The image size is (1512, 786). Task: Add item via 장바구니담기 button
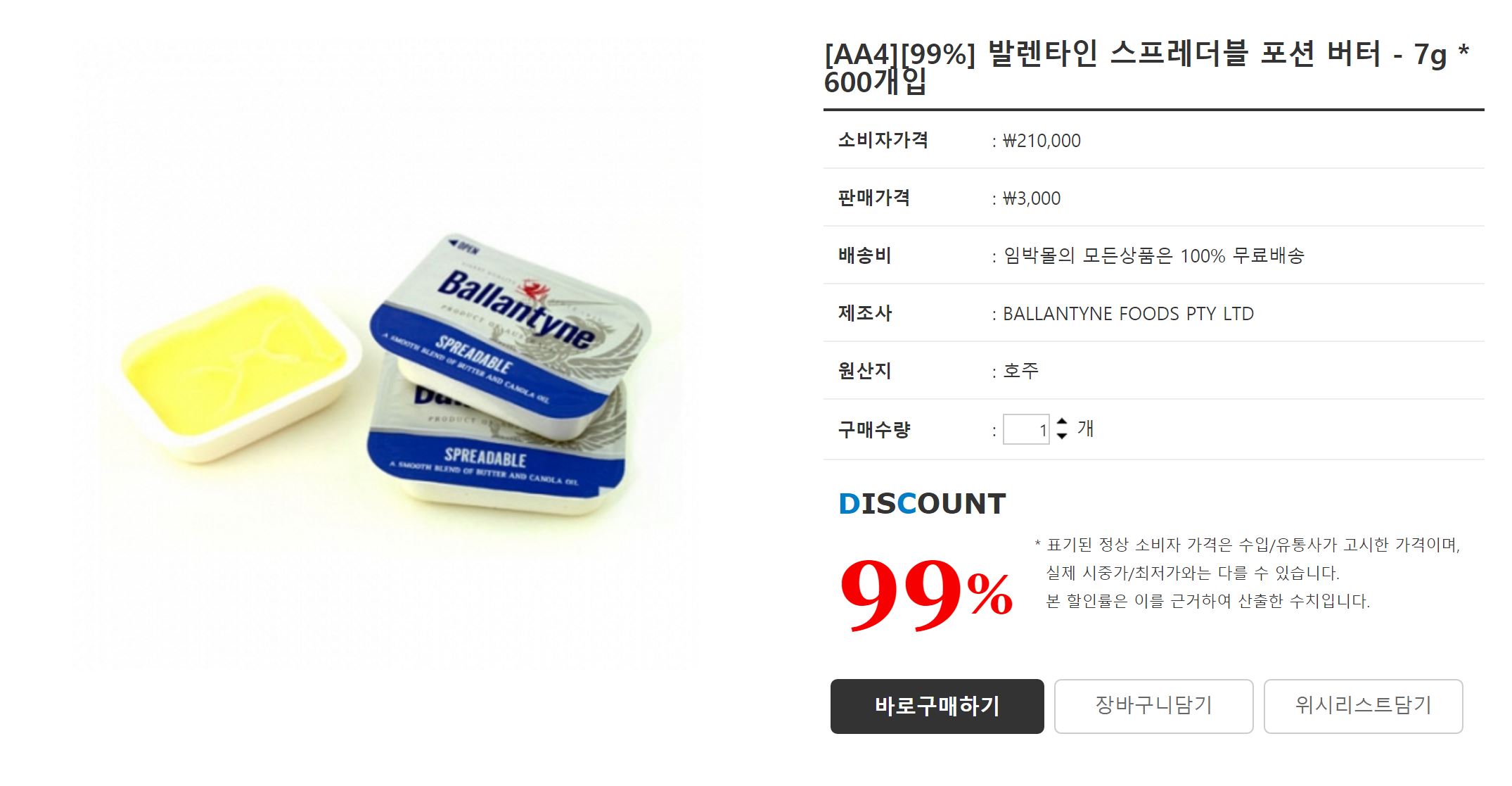1153,706
